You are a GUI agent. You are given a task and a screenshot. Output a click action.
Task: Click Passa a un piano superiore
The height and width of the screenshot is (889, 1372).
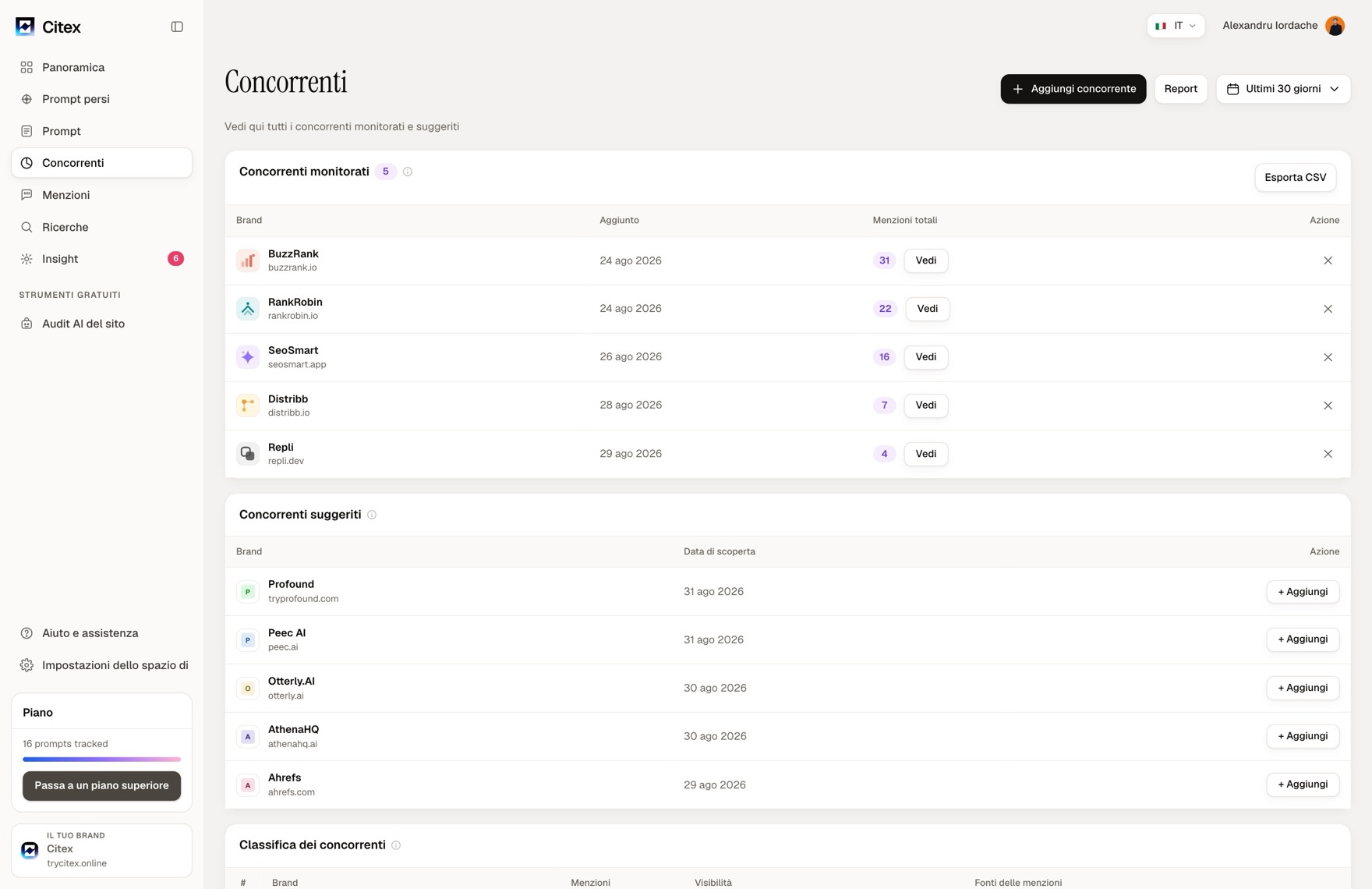(101, 786)
